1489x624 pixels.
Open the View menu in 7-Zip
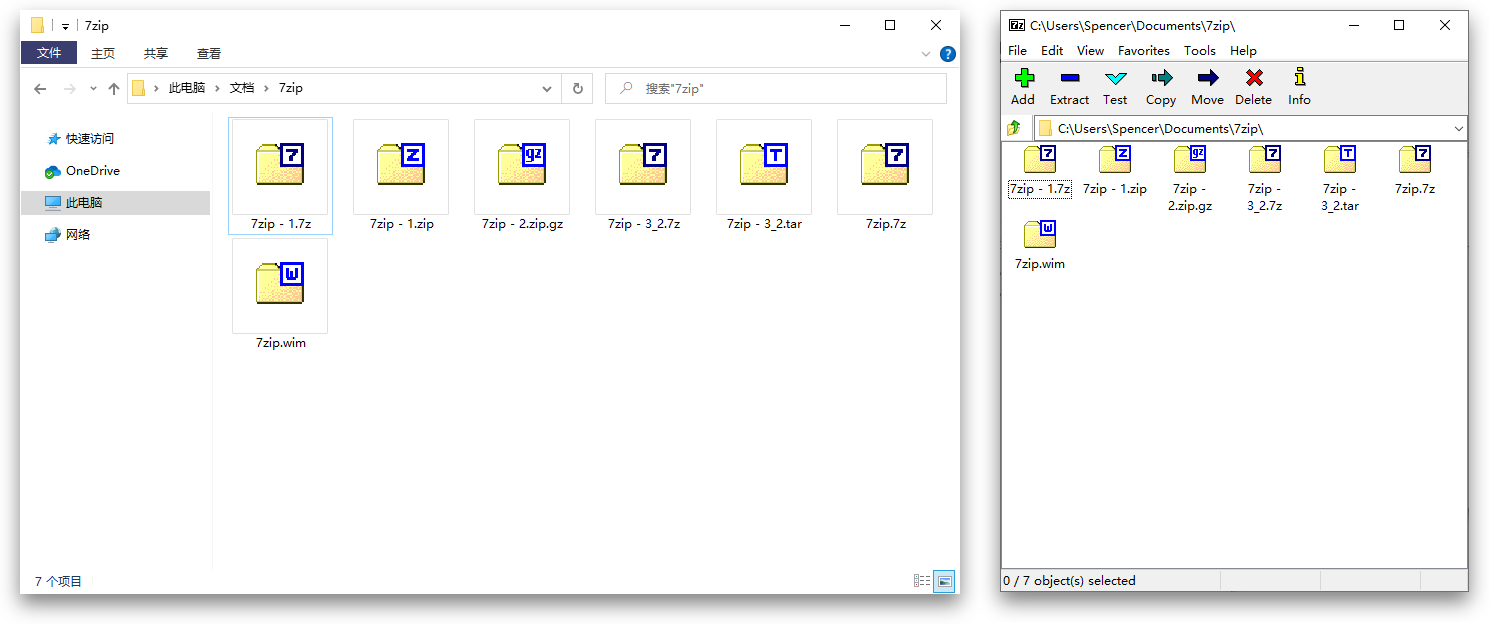coord(1090,51)
